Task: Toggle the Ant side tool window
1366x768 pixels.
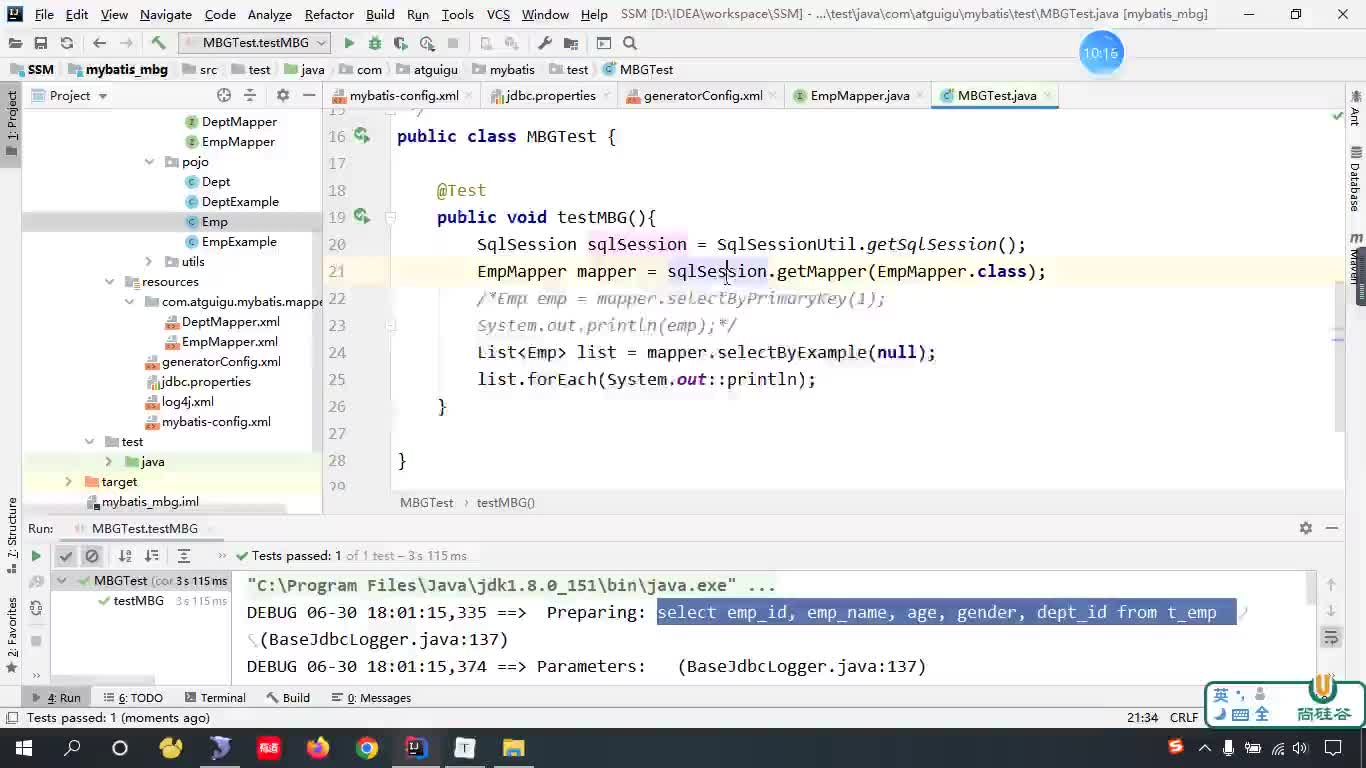Action: coord(1356,107)
